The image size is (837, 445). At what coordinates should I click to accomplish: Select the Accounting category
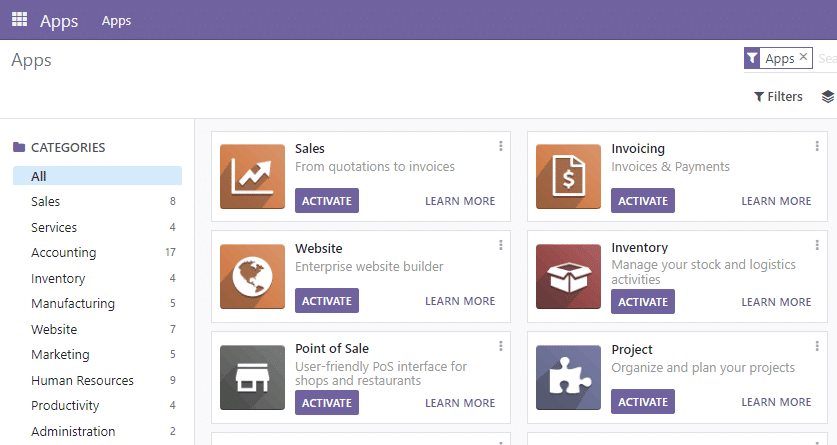(64, 253)
